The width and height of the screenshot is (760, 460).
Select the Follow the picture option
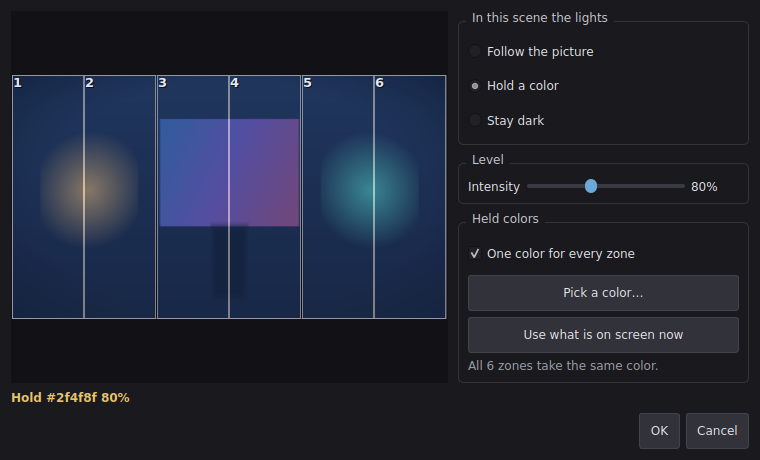tap(531, 51)
